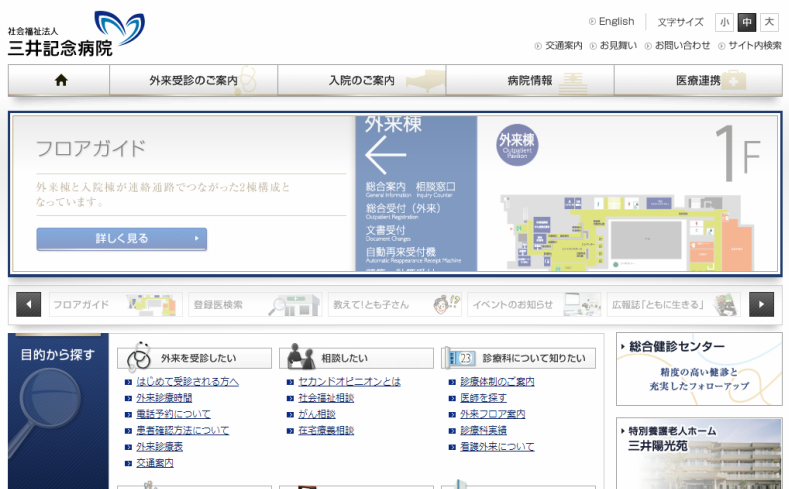
Task: Open the 入院のご案内 menu
Action: [362, 80]
